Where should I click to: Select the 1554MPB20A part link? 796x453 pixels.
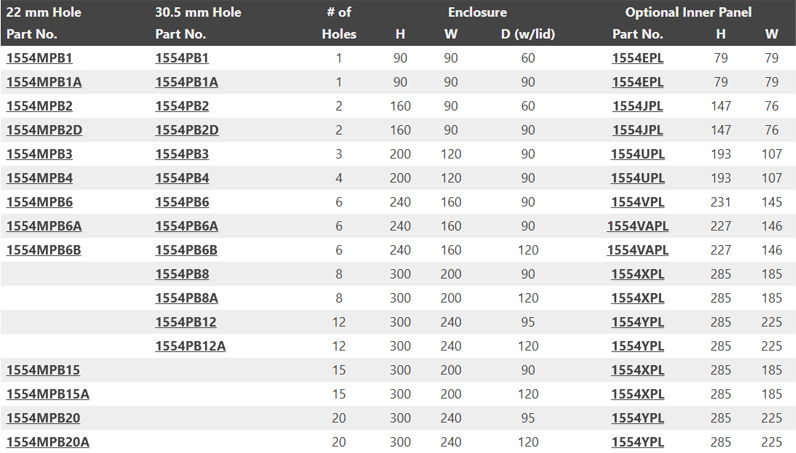[x=48, y=442]
